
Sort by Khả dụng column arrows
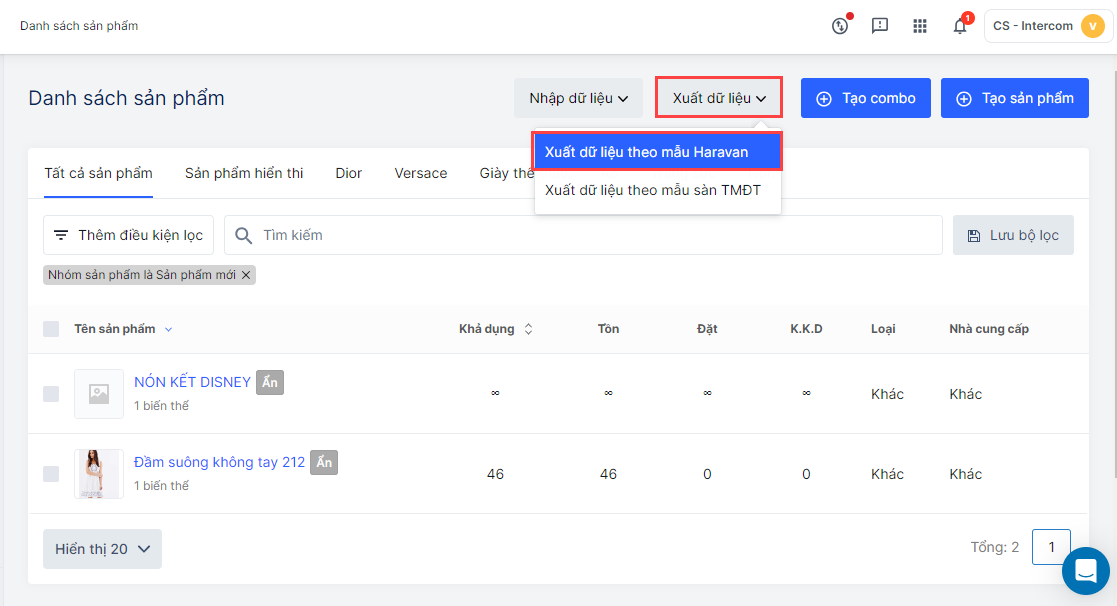tap(529, 329)
